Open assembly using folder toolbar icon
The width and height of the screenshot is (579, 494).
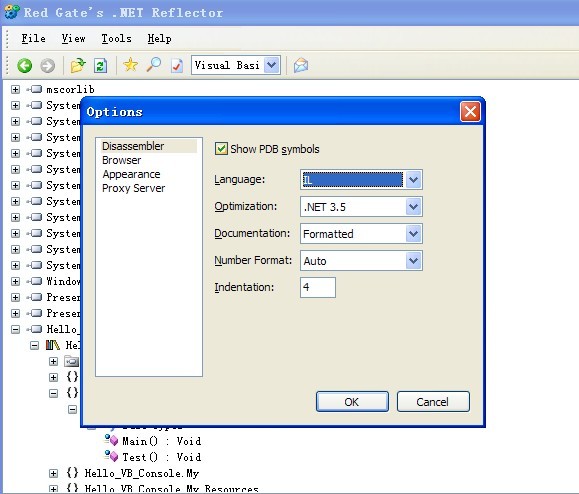78,65
